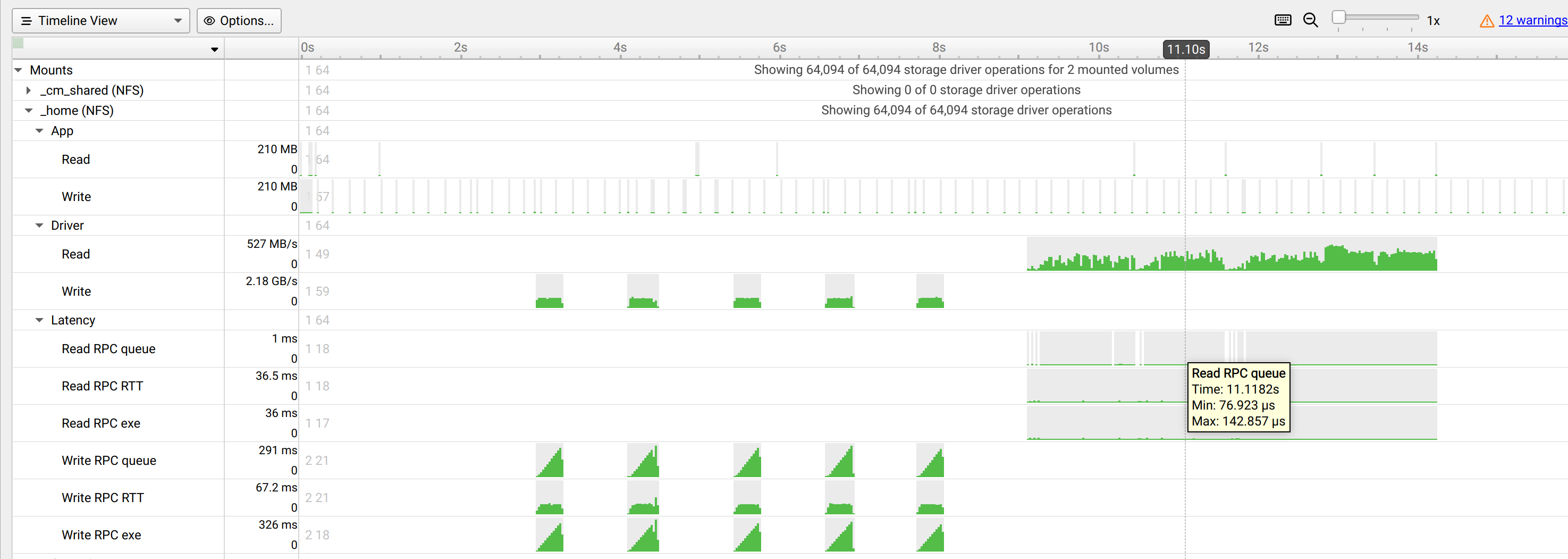Collapse the Mounts tree node
1568x559 pixels.
coord(18,70)
